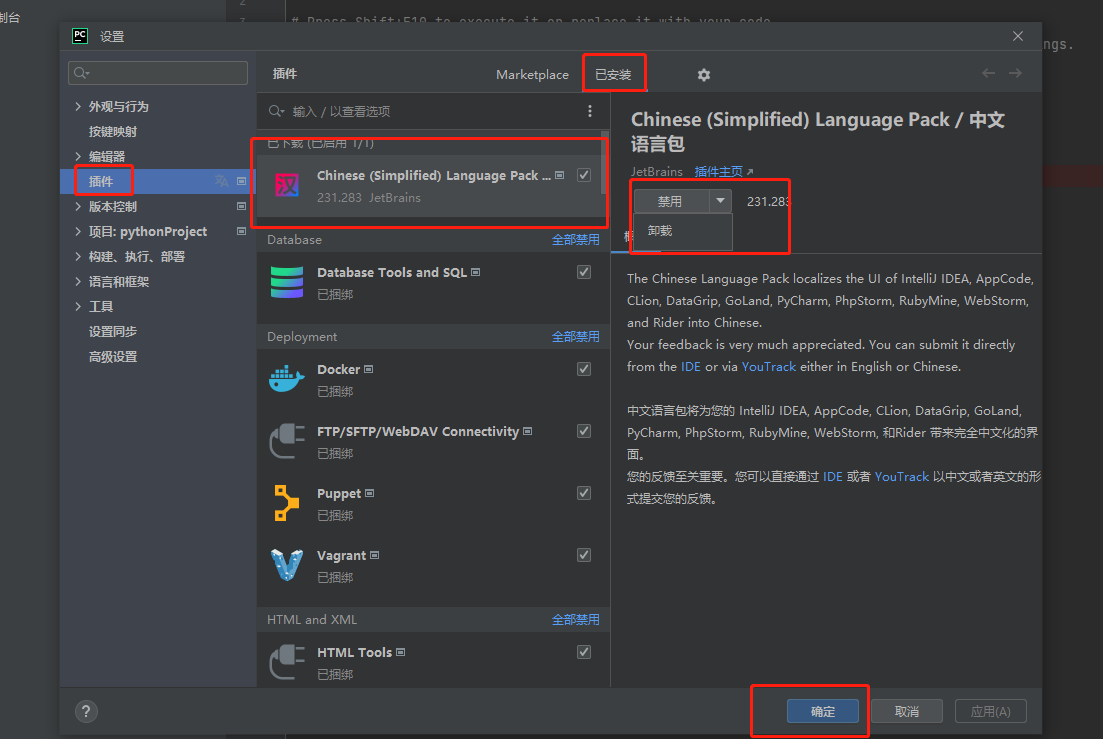Click the FTP/SFTP/WebDAV Connectivity plug icon
This screenshot has width=1103, height=739.
(287, 442)
